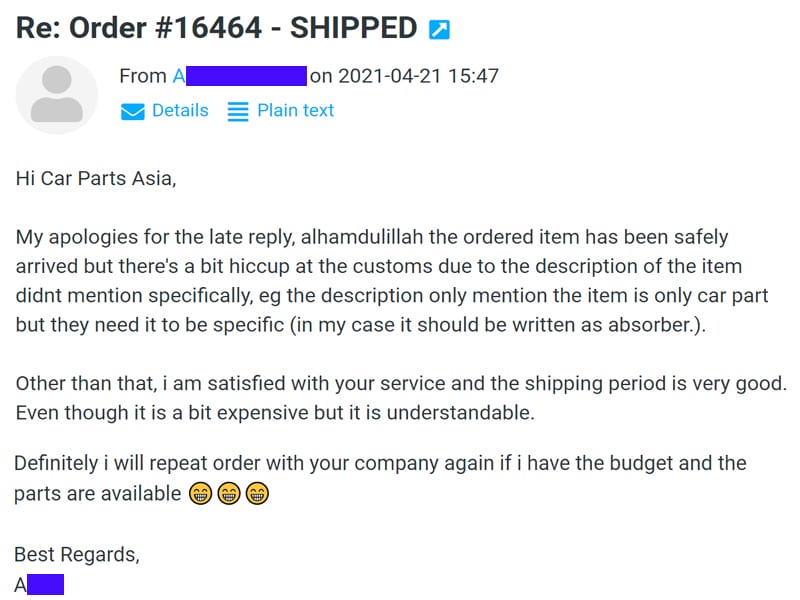The width and height of the screenshot is (800, 600).
Task: Click the first grinning emoji
Action: [201, 493]
